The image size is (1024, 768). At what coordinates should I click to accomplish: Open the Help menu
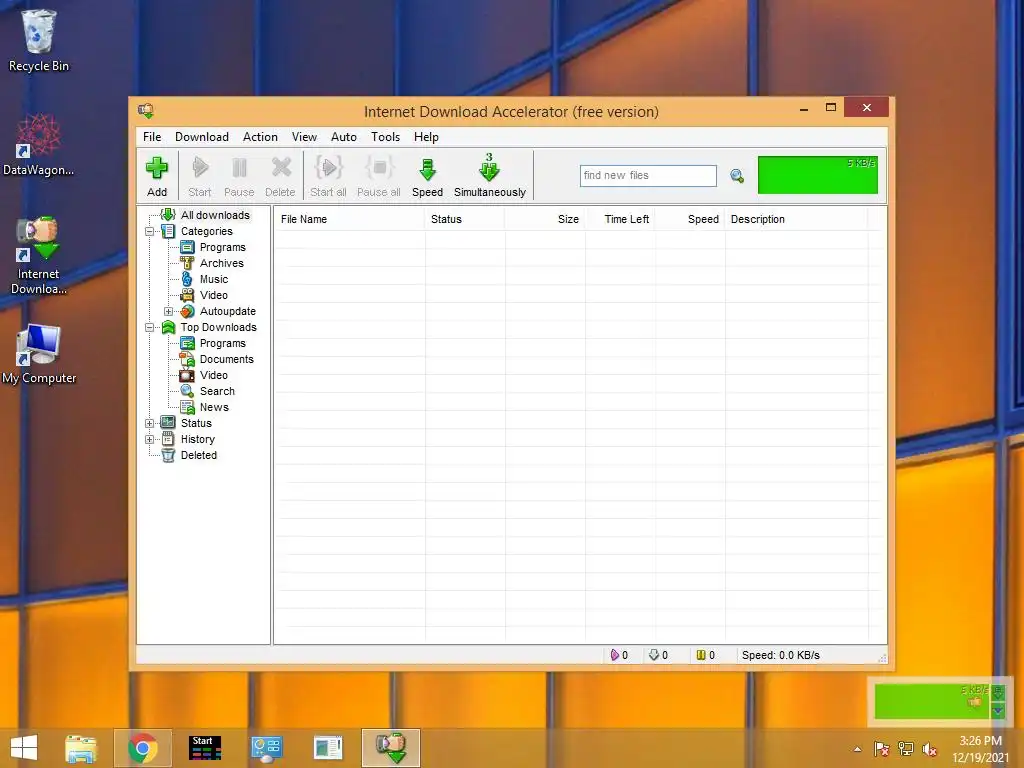pyautogui.click(x=426, y=137)
